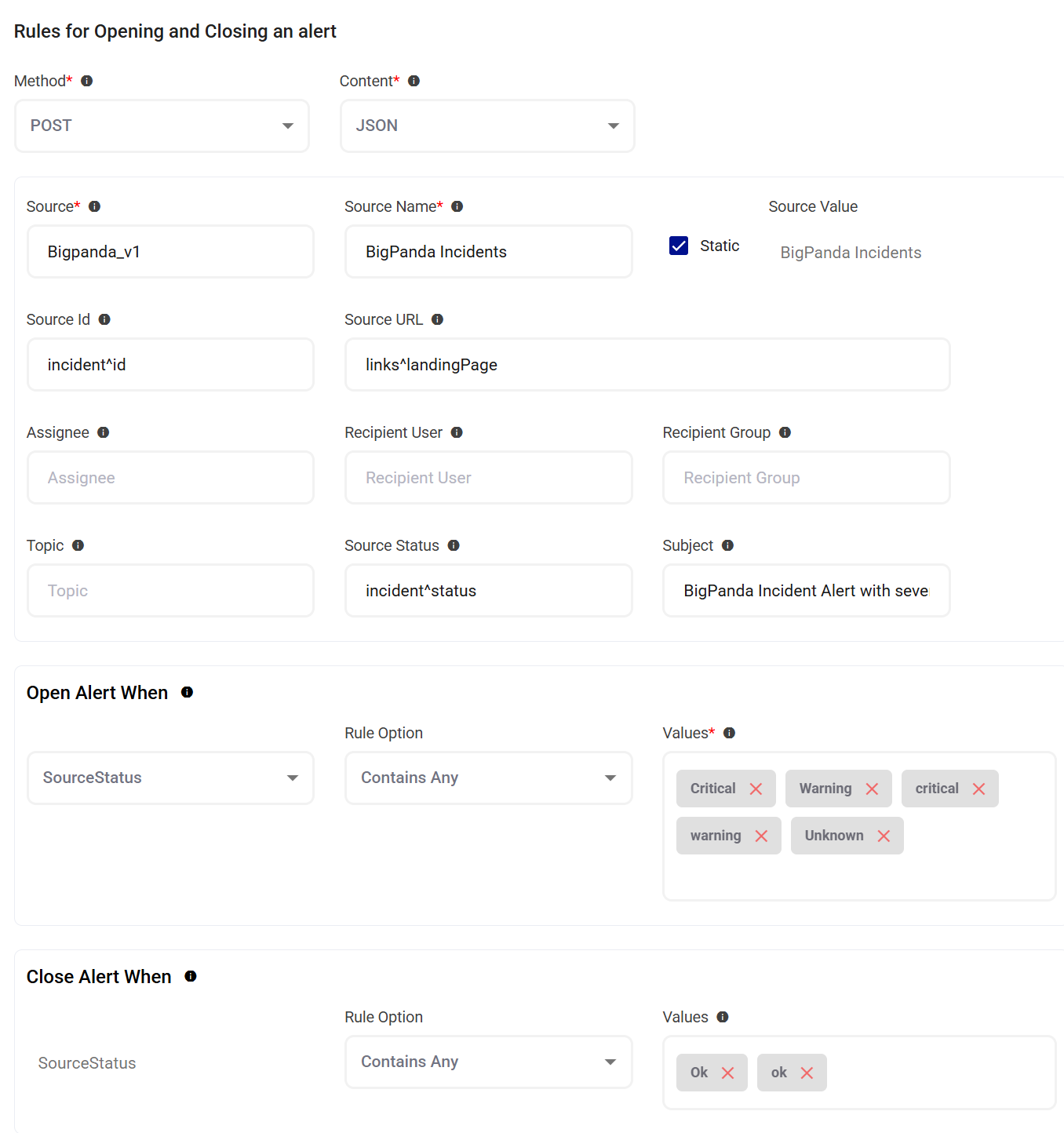Open Rule Option dropdown in Close Alert When
Viewport: 1064px width, 1133px height.
pos(488,1062)
